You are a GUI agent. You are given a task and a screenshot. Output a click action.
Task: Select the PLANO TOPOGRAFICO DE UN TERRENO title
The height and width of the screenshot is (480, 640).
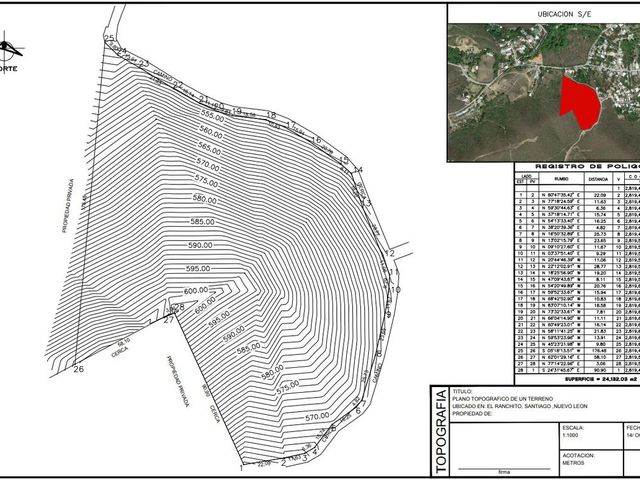(503, 398)
